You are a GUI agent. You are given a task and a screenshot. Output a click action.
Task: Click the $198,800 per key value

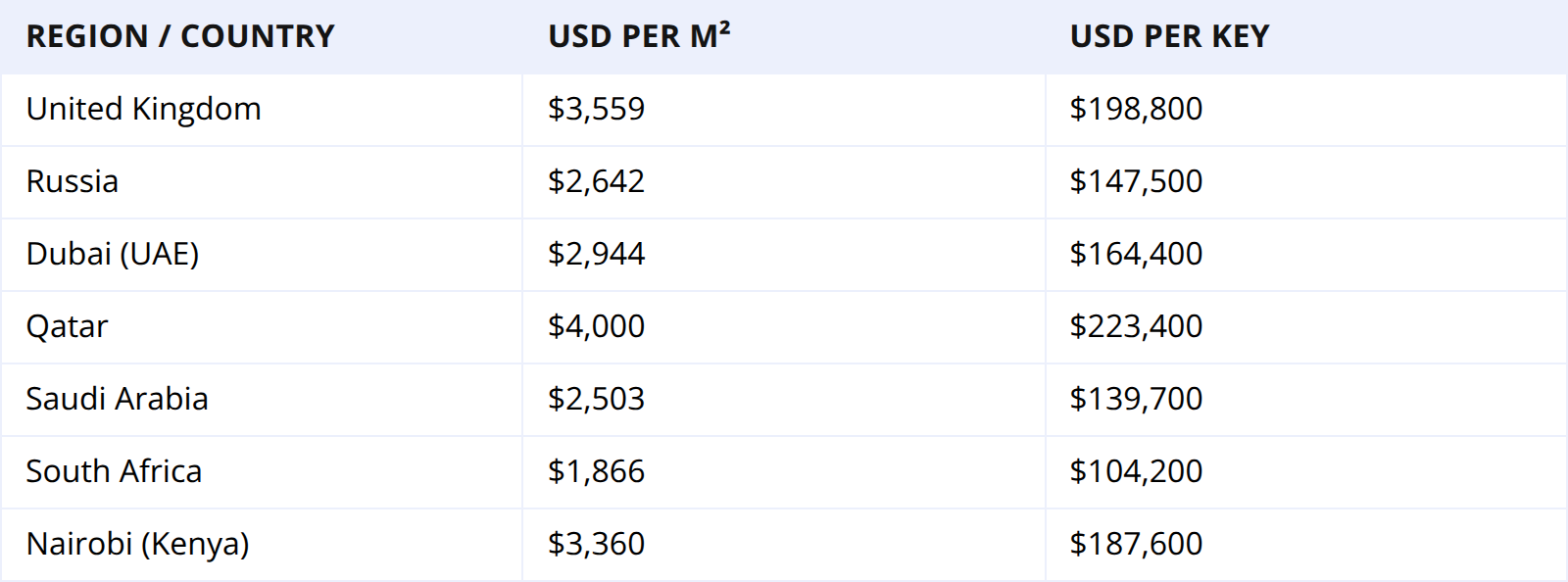click(1136, 109)
